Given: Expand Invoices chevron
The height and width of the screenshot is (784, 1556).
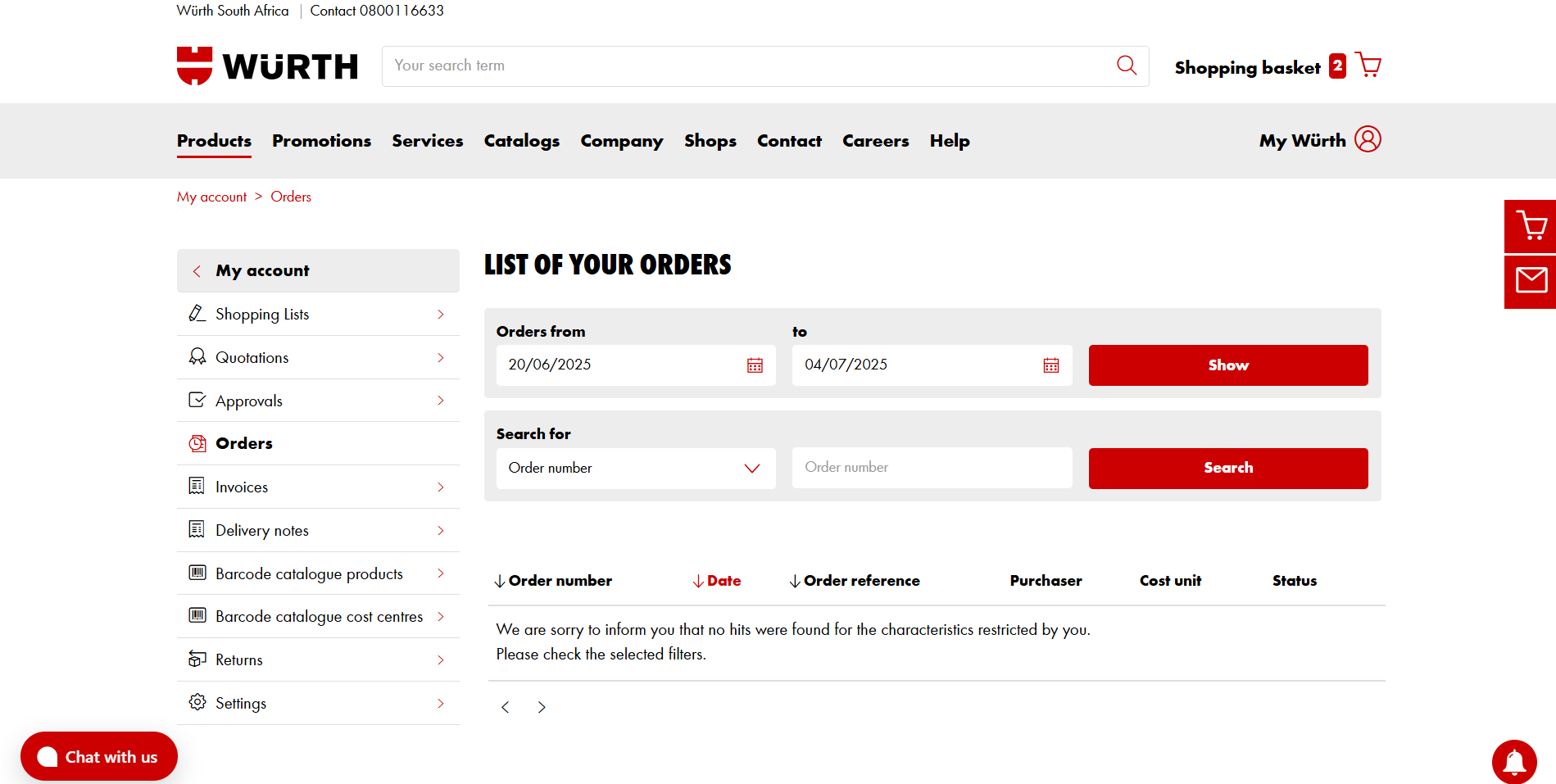Looking at the screenshot, I should click(441, 487).
